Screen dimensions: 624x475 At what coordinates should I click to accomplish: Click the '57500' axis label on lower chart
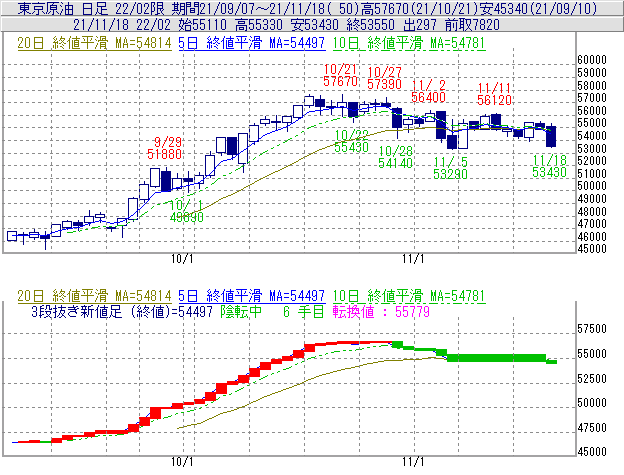(x=592, y=329)
